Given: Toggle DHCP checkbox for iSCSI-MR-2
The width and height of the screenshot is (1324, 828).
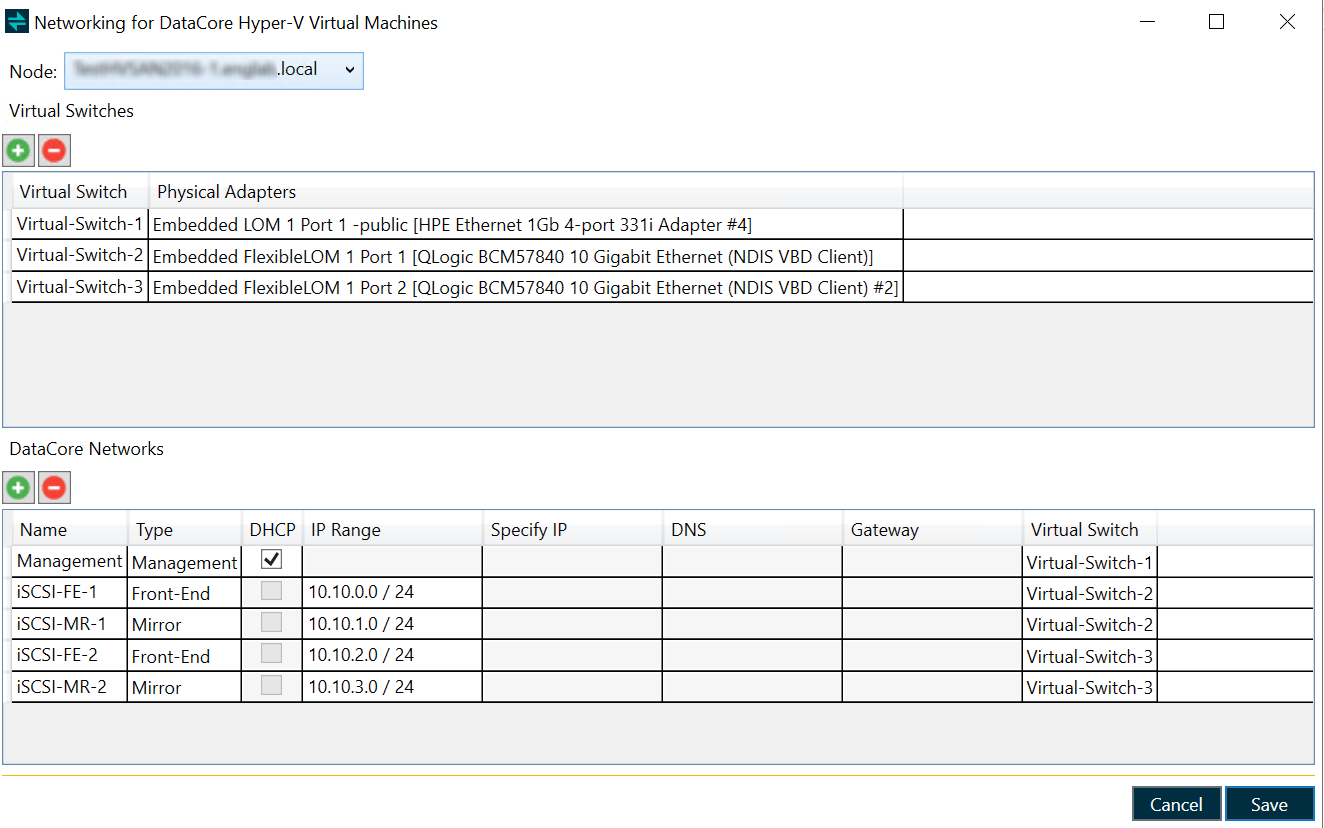Looking at the screenshot, I should pyautogui.click(x=271, y=685).
